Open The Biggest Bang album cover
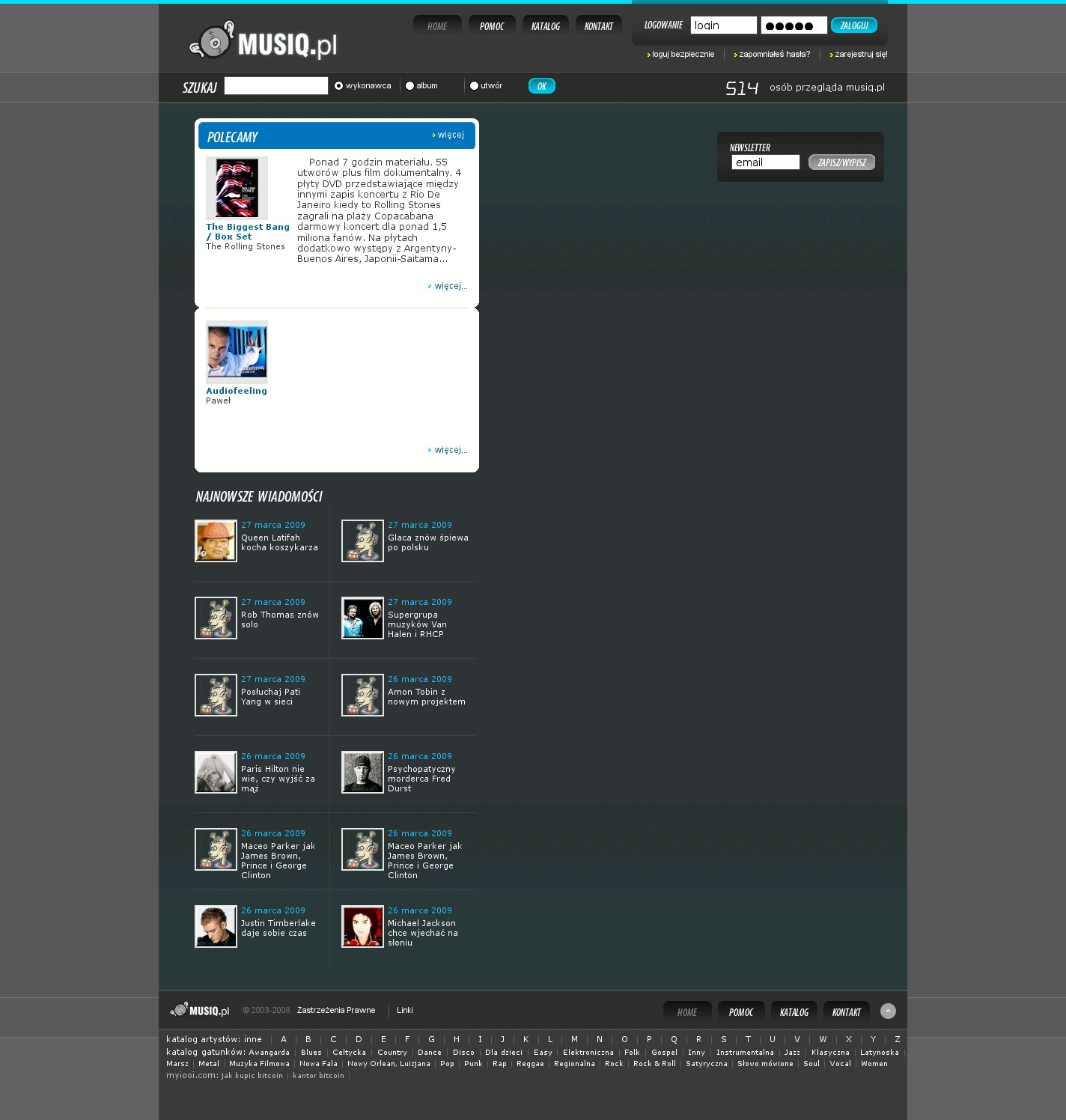This screenshot has height=1120, width=1066. pyautogui.click(x=237, y=188)
